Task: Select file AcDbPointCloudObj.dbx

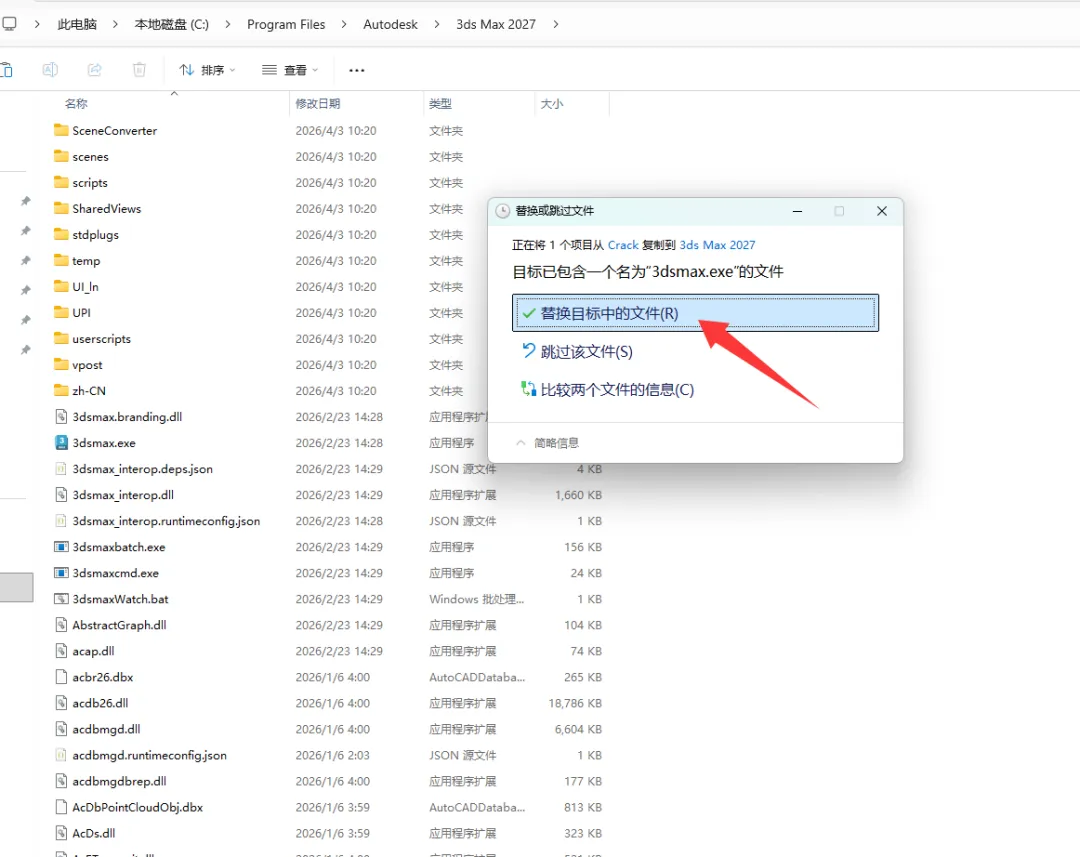Action: pos(138,807)
